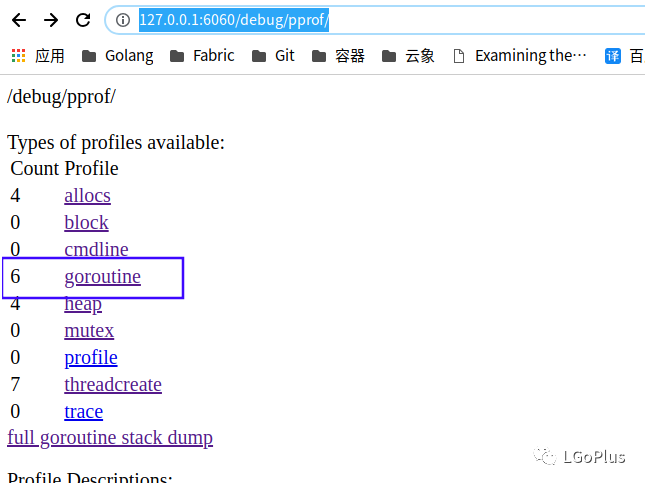This screenshot has height=483, width=645.
Task: Open the profile CPU profile link
Action: pyautogui.click(x=91, y=358)
